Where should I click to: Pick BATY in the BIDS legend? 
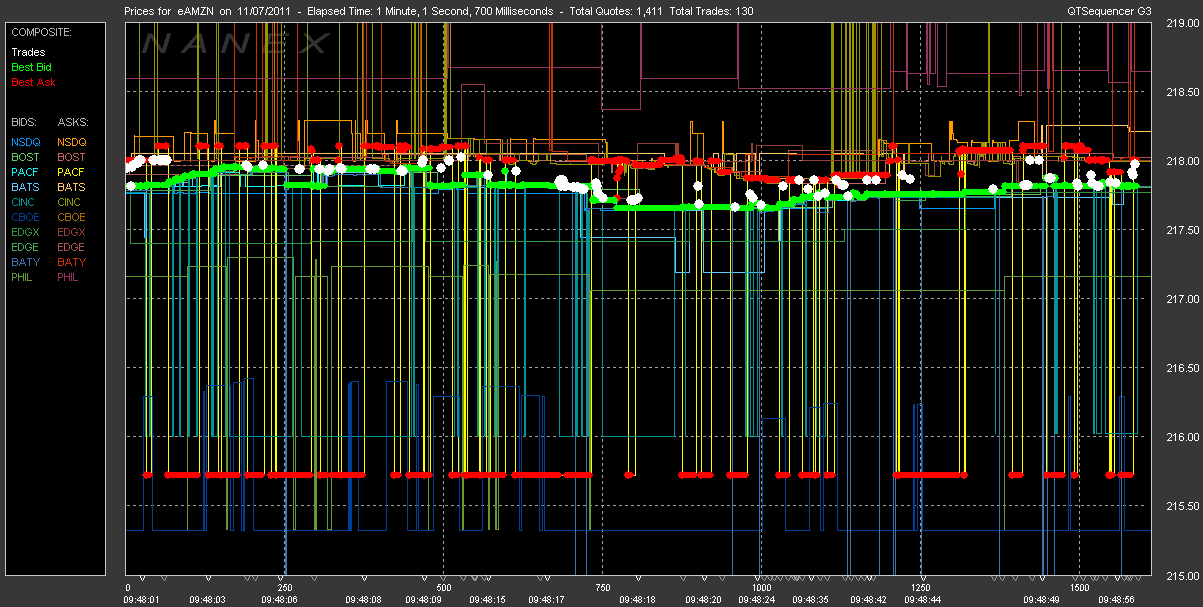pos(25,262)
